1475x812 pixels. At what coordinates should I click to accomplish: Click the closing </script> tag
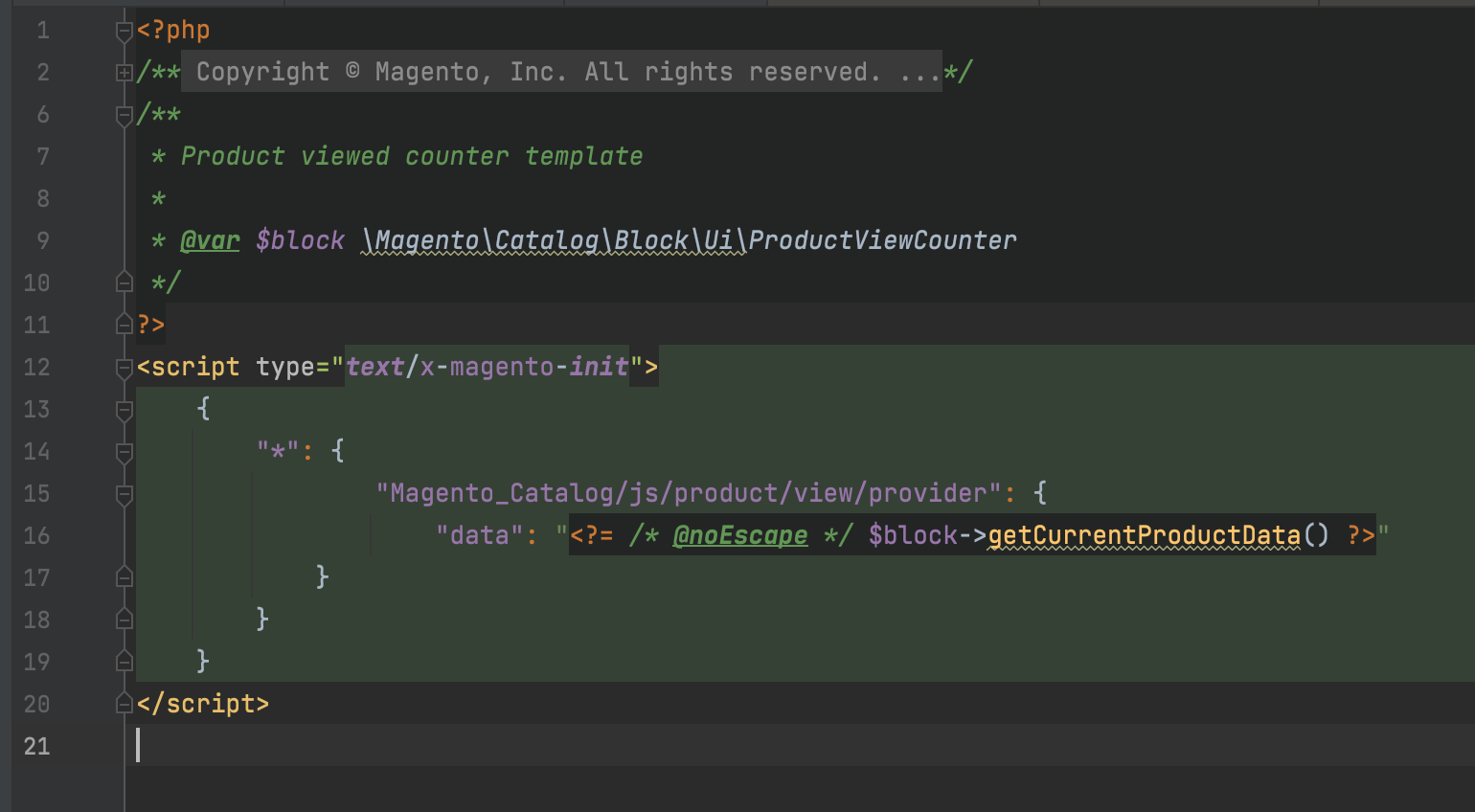click(203, 704)
